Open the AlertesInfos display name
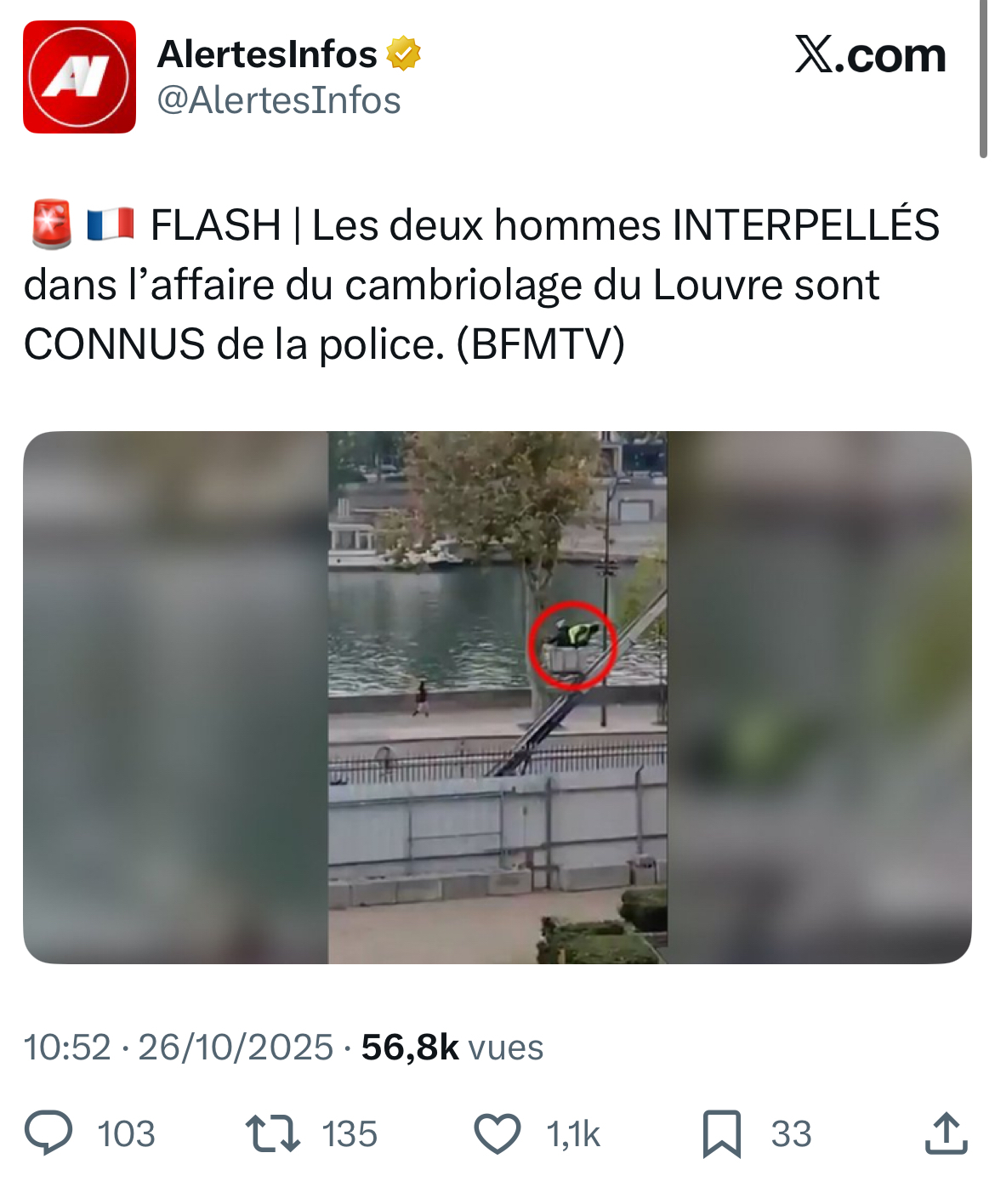The image size is (995, 1204). 267,54
